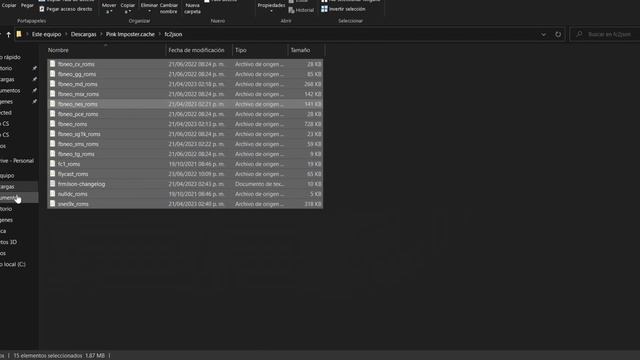640x360 pixels.
Task: Click the file icon of fbneo_roms
Action: pos(52,124)
